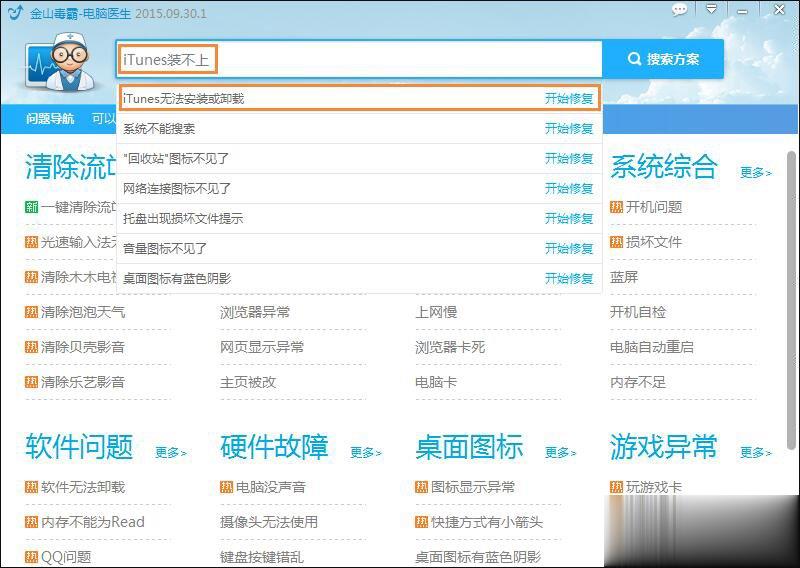Open the 电脑没声音 item
The width and height of the screenshot is (800, 568).
[x=270, y=487]
